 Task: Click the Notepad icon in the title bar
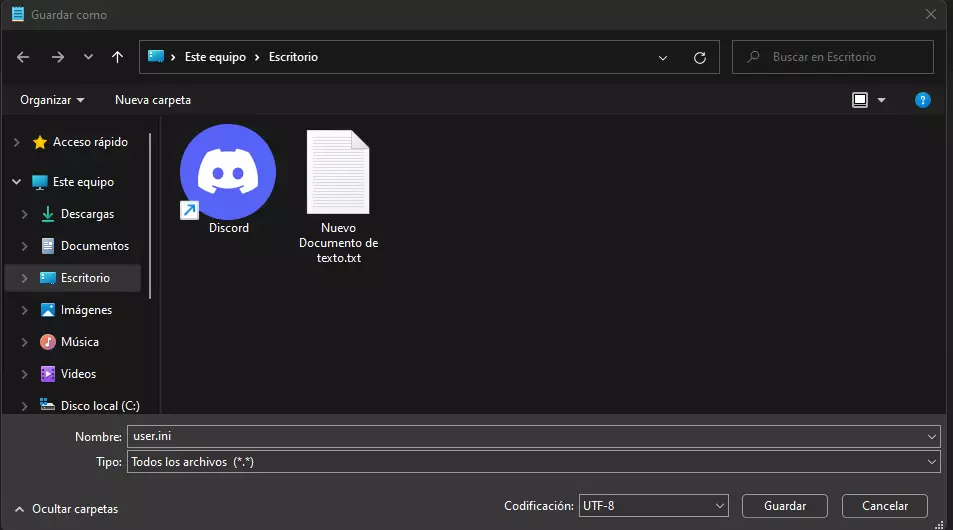18,14
